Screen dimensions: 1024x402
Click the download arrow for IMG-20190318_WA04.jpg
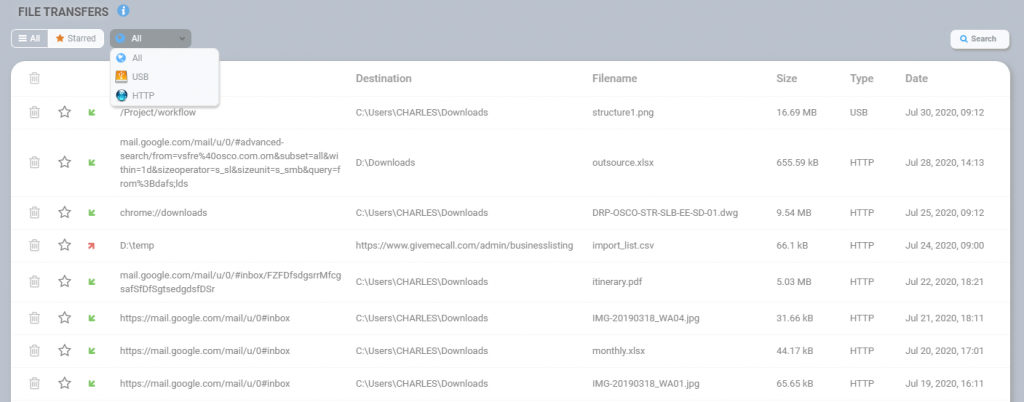click(92, 318)
